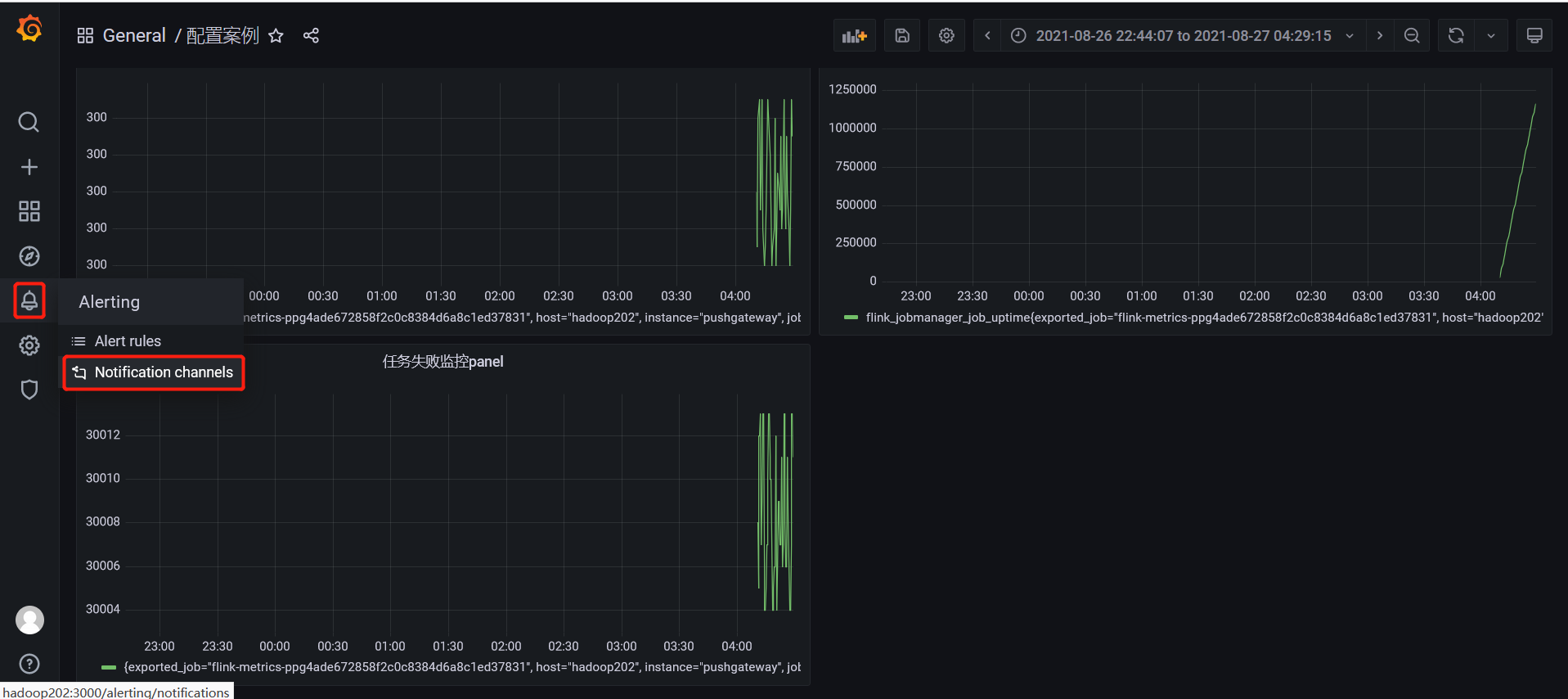Image resolution: width=1568 pixels, height=699 pixels.
Task: Open the refresh interval dropdown
Action: click(1491, 35)
